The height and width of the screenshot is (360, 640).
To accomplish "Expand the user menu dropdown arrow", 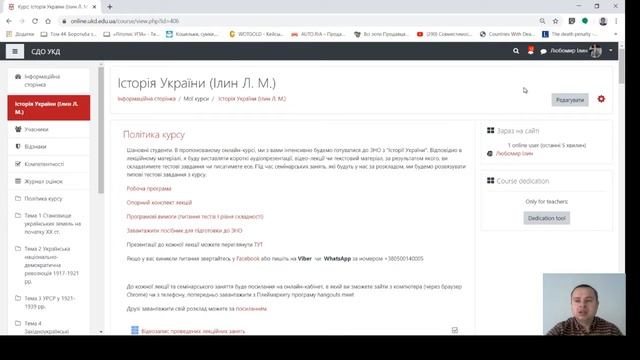I will [x=611, y=51].
